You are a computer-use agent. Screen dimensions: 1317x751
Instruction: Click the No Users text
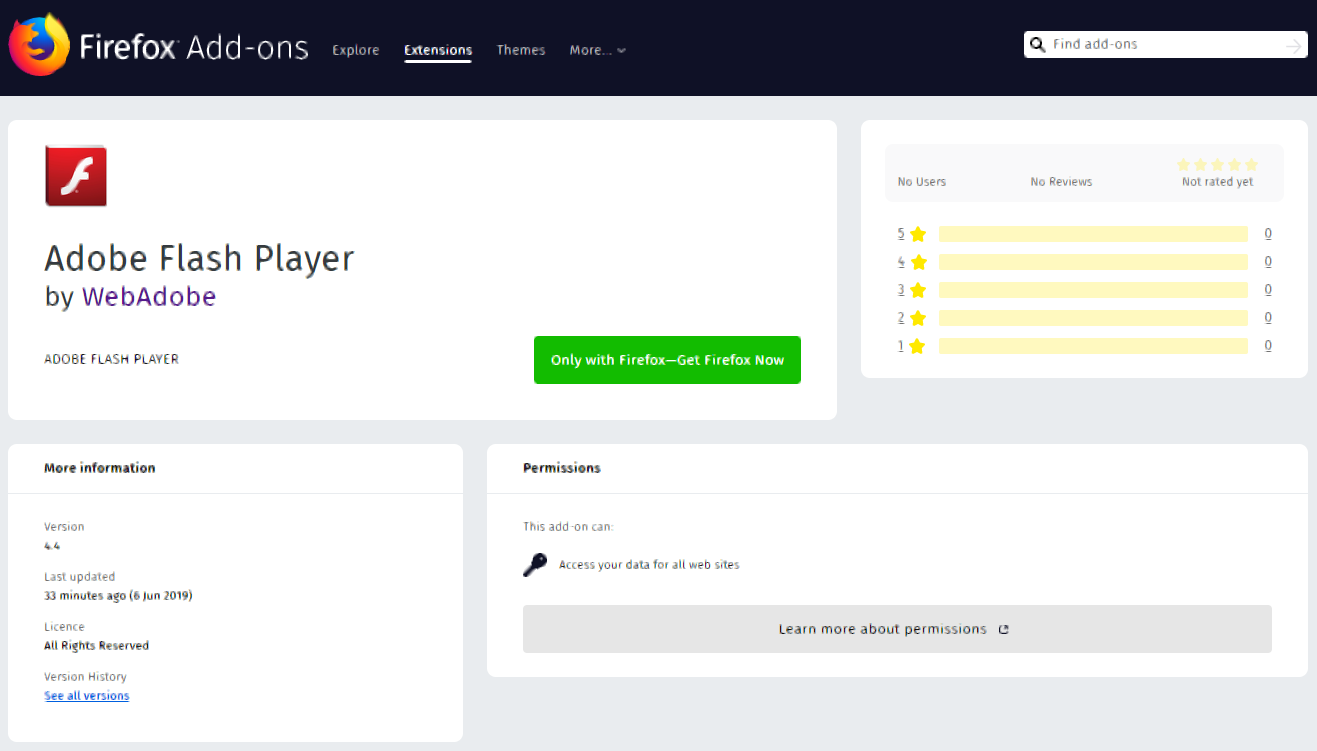(922, 182)
